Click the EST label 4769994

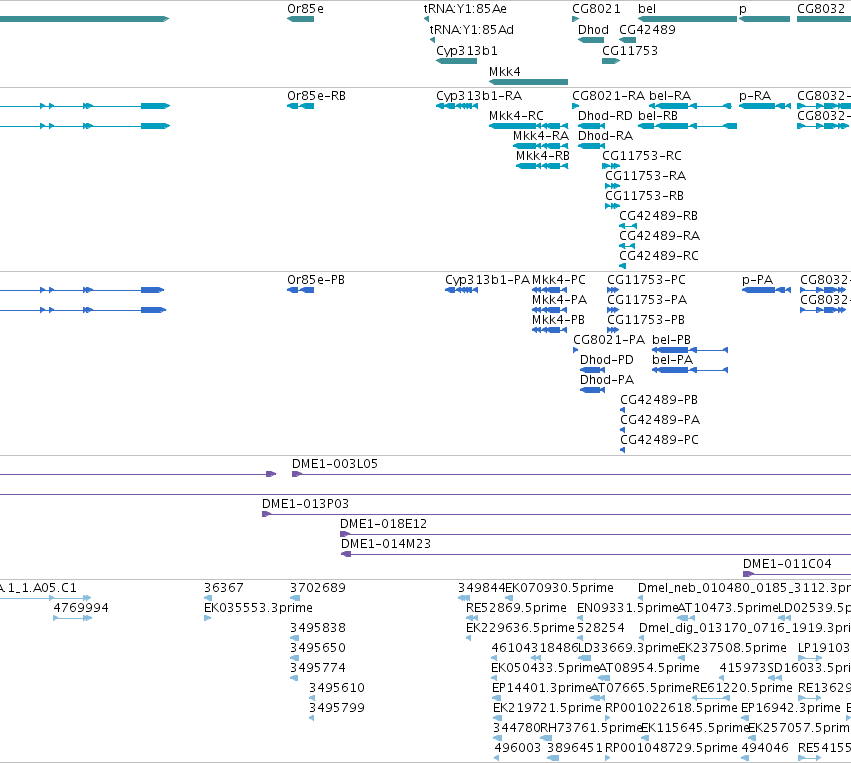pos(81,608)
